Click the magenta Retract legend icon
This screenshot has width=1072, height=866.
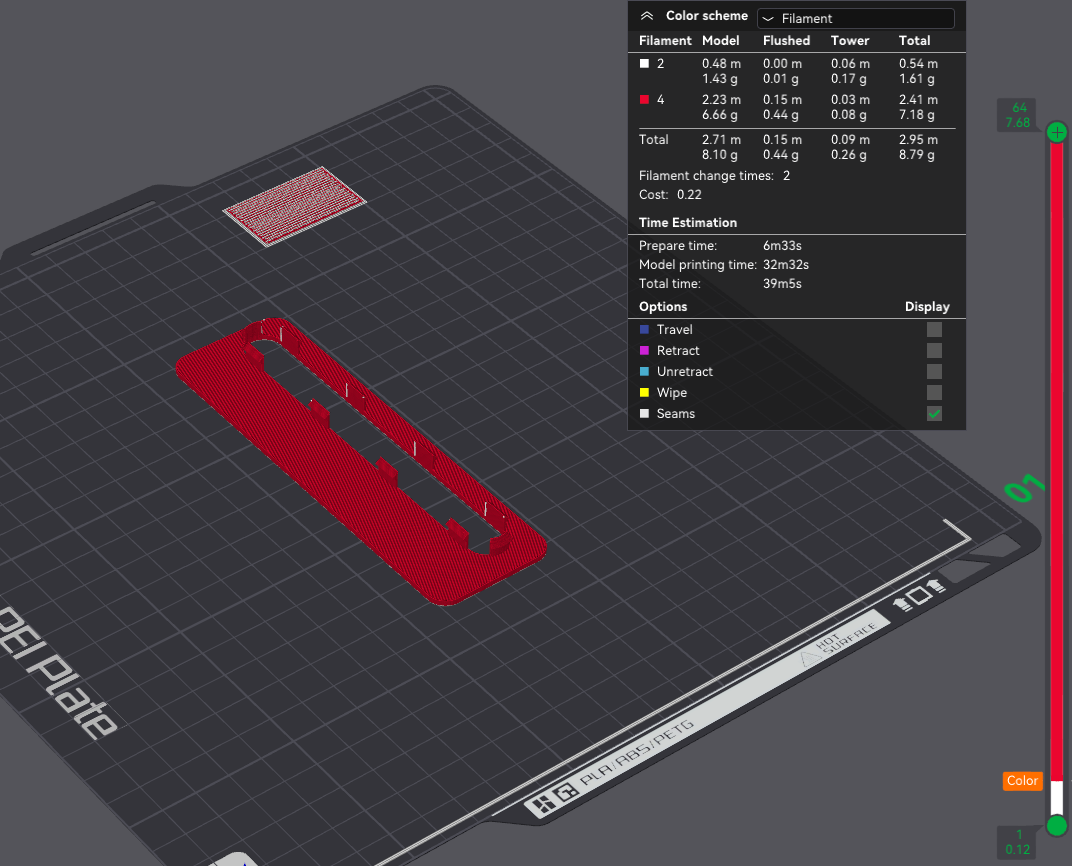pos(645,350)
